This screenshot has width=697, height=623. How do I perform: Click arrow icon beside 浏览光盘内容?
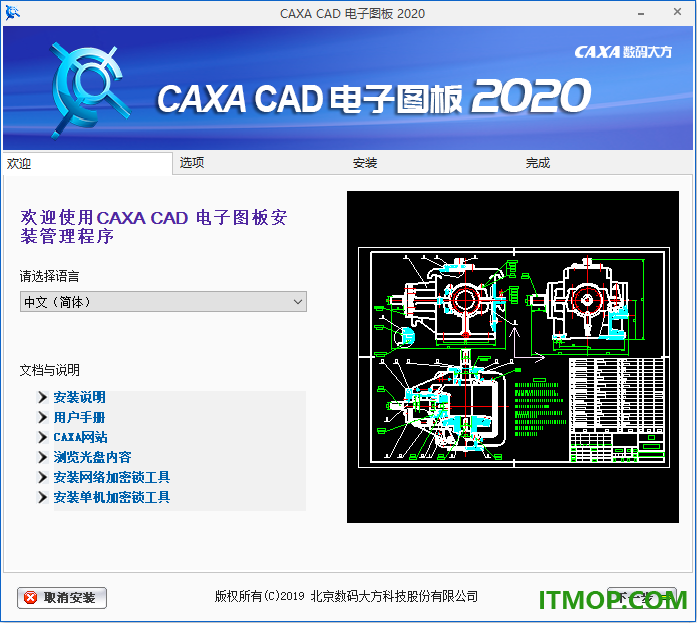point(42,457)
